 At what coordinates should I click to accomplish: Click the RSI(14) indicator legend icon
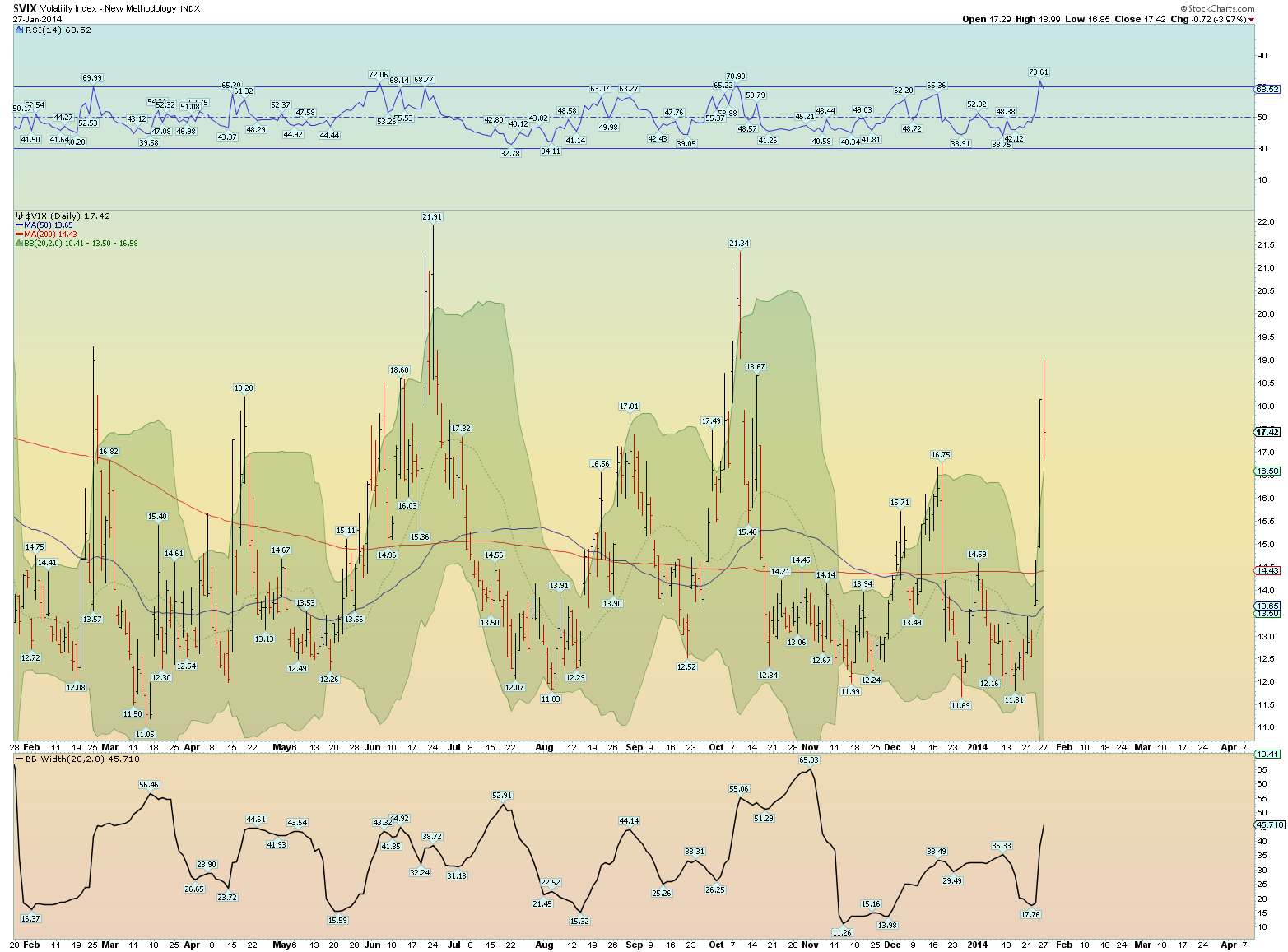(19, 30)
